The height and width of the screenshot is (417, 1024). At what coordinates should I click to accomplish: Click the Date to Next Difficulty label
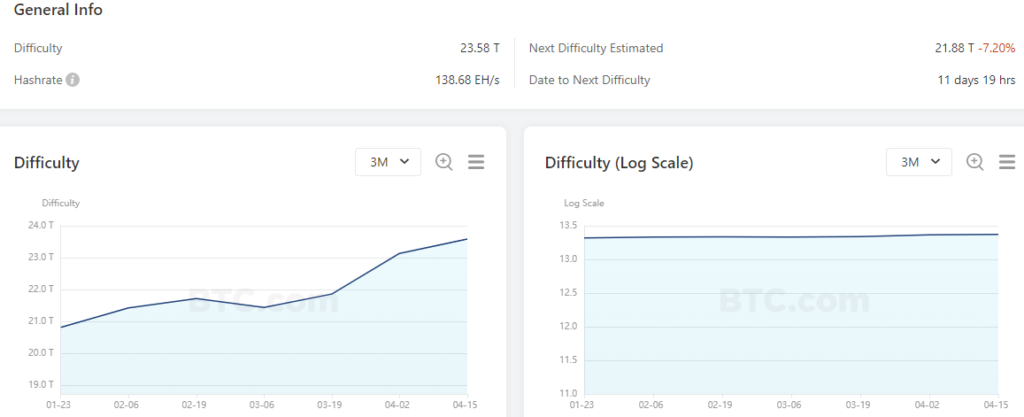(x=589, y=80)
